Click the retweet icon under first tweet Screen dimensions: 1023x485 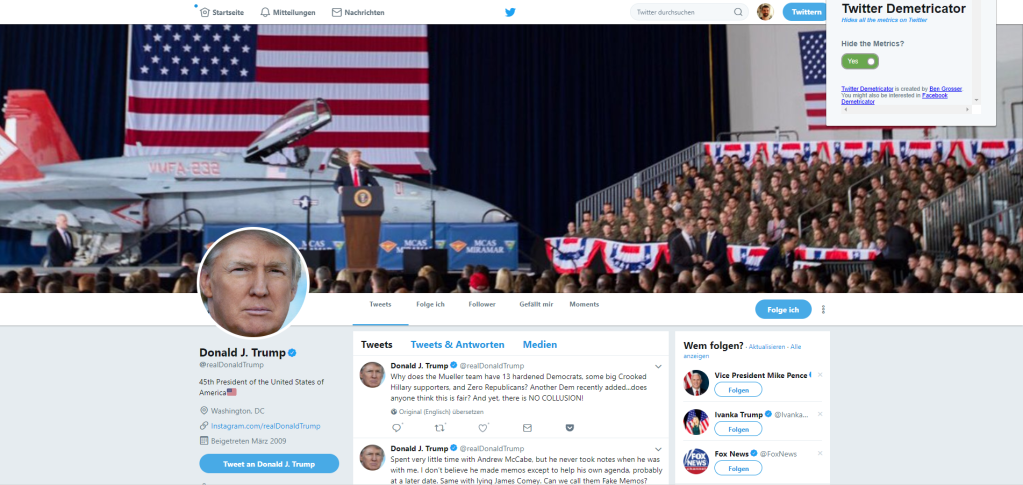pyautogui.click(x=439, y=428)
